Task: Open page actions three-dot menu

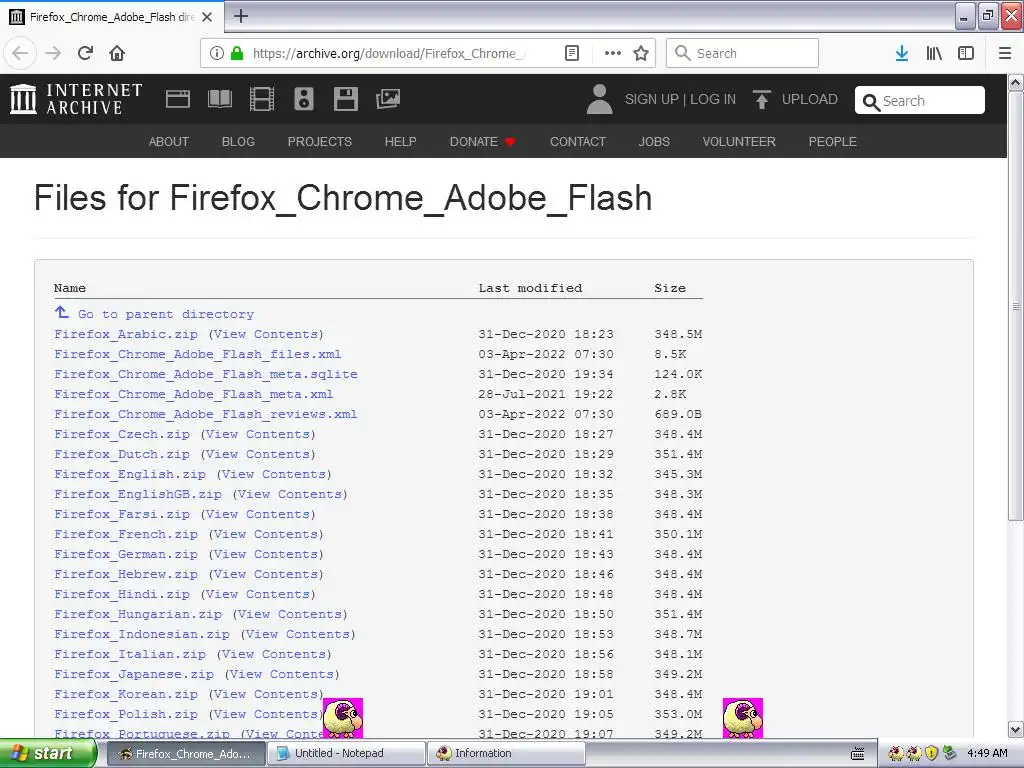Action: point(613,53)
